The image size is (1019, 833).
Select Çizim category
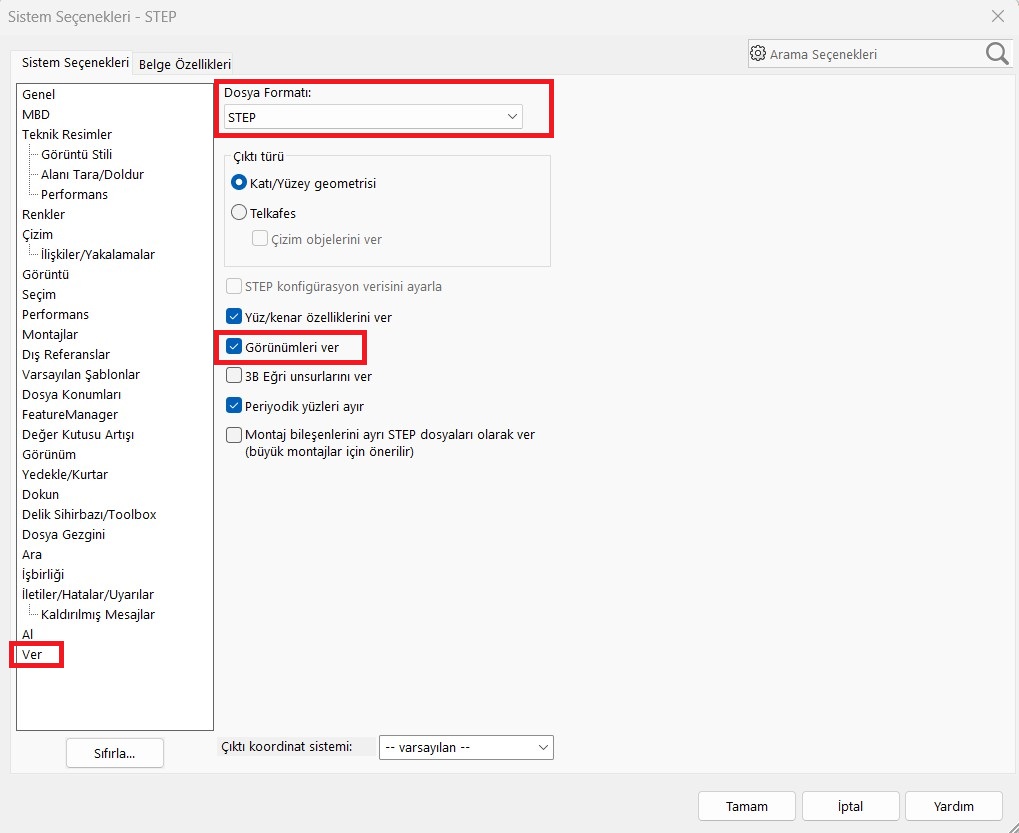(x=38, y=235)
